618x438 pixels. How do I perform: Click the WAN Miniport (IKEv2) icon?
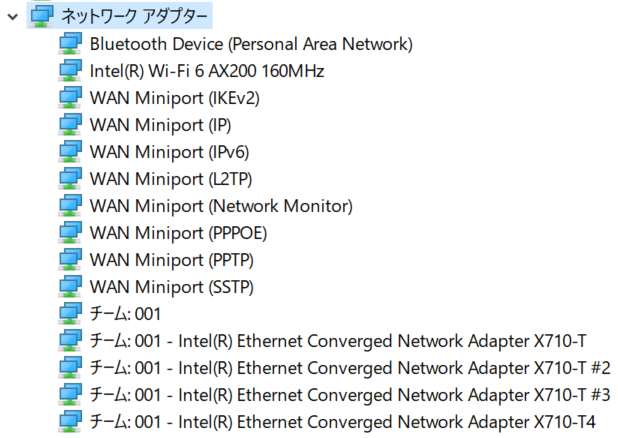tap(71, 98)
